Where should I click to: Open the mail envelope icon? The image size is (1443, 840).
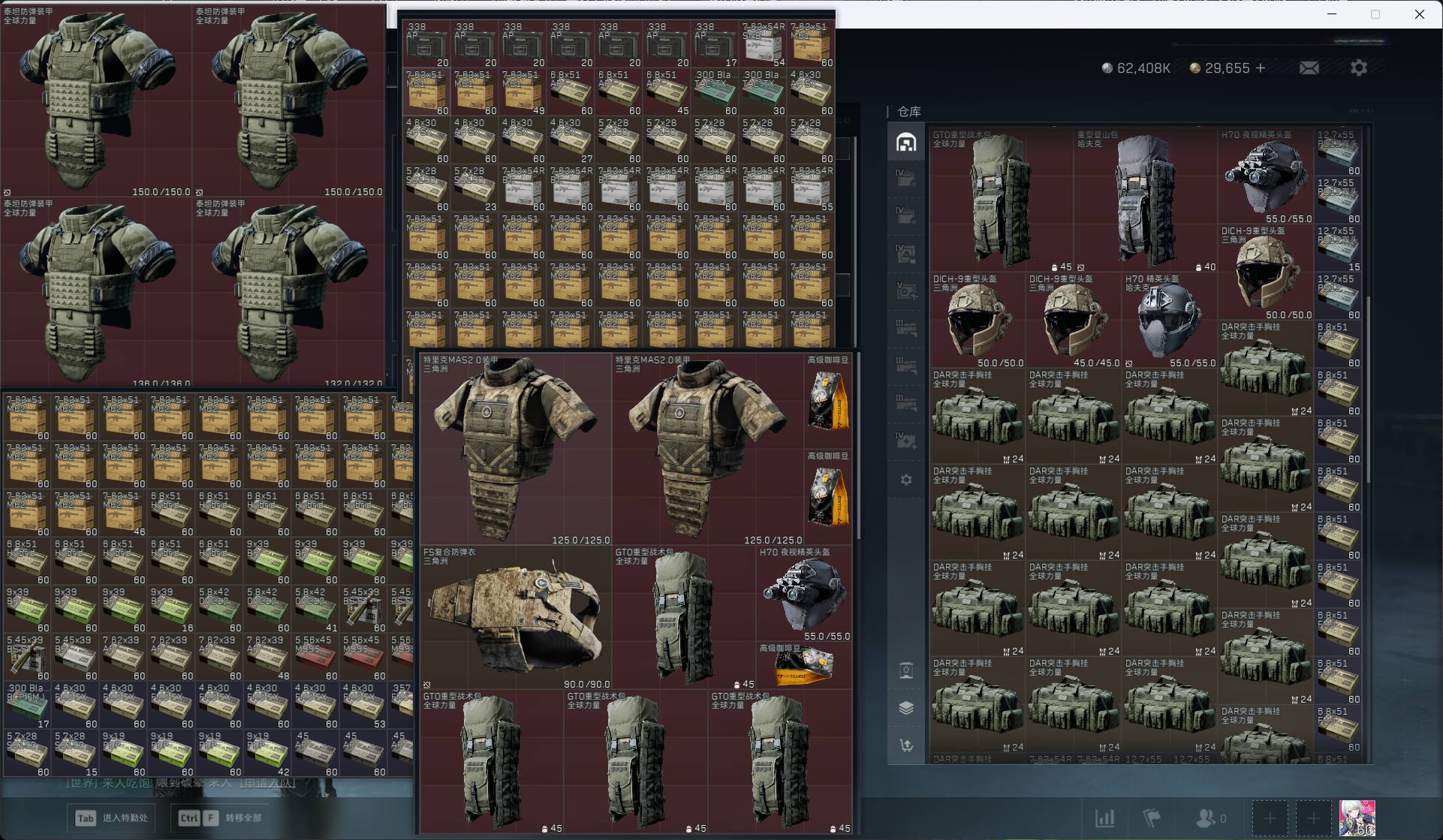point(1309,68)
